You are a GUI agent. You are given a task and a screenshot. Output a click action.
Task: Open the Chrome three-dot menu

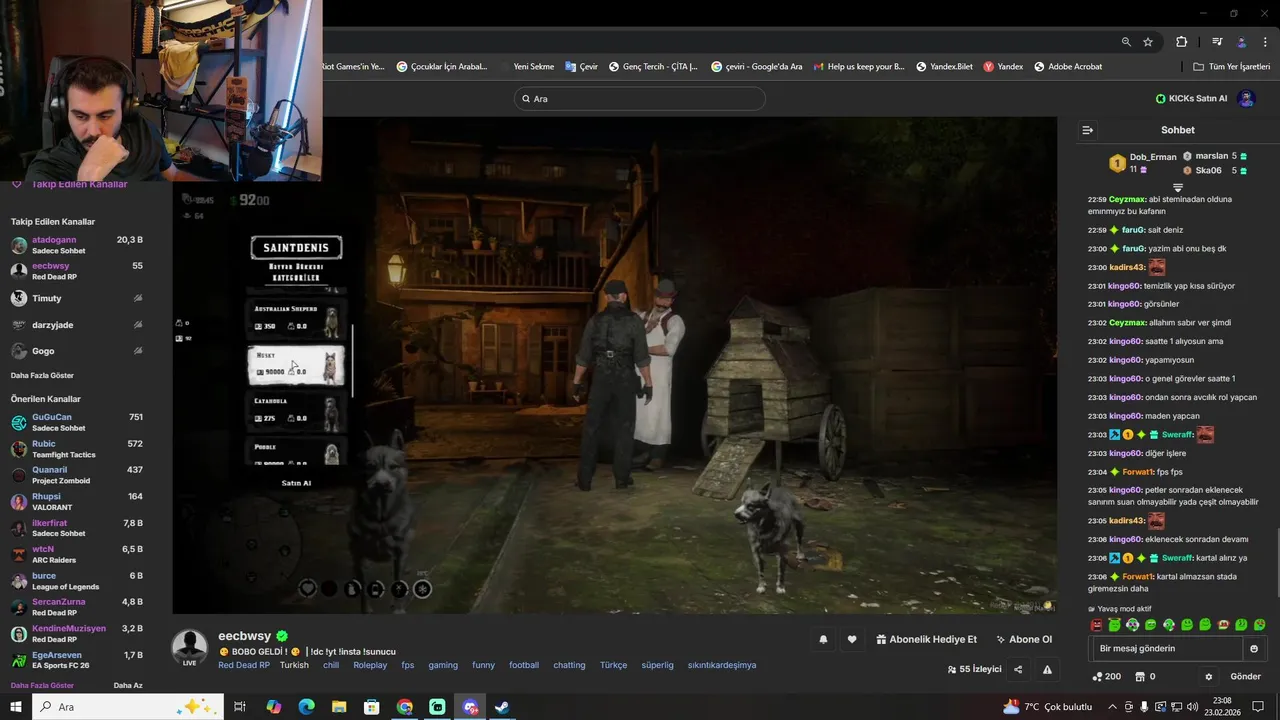[1264, 42]
